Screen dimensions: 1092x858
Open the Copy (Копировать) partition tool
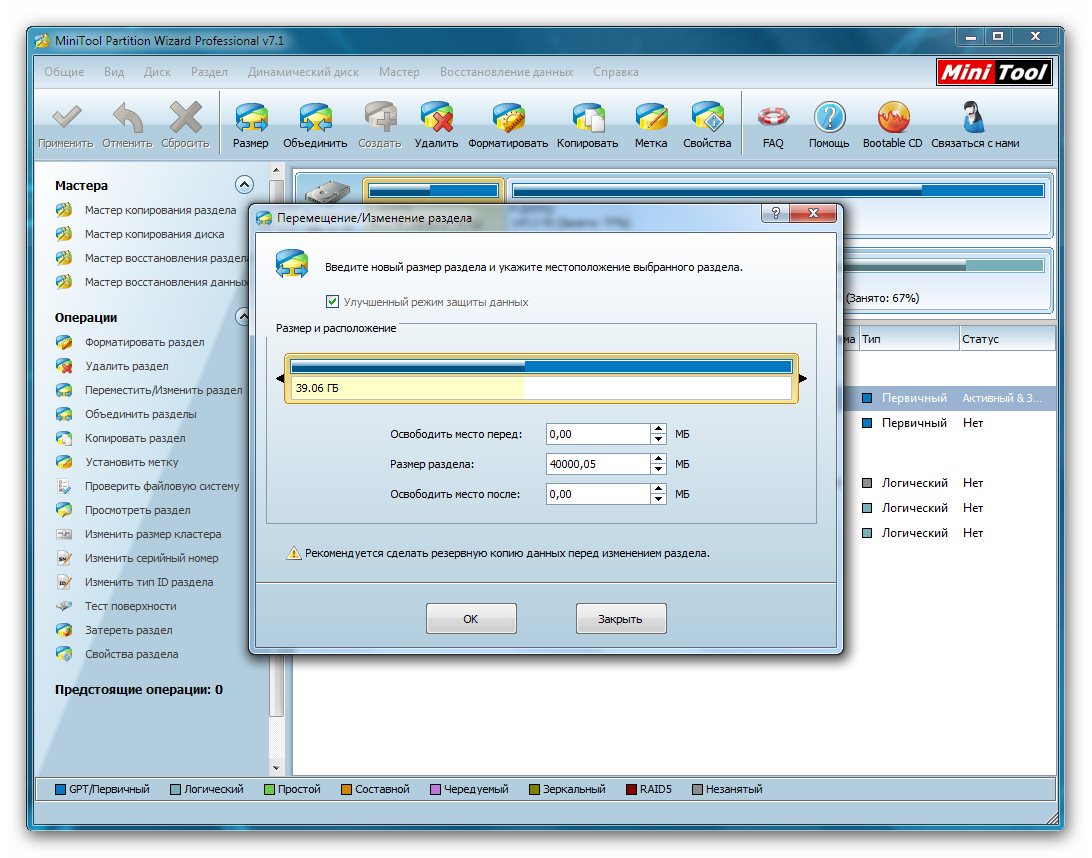[x=587, y=125]
